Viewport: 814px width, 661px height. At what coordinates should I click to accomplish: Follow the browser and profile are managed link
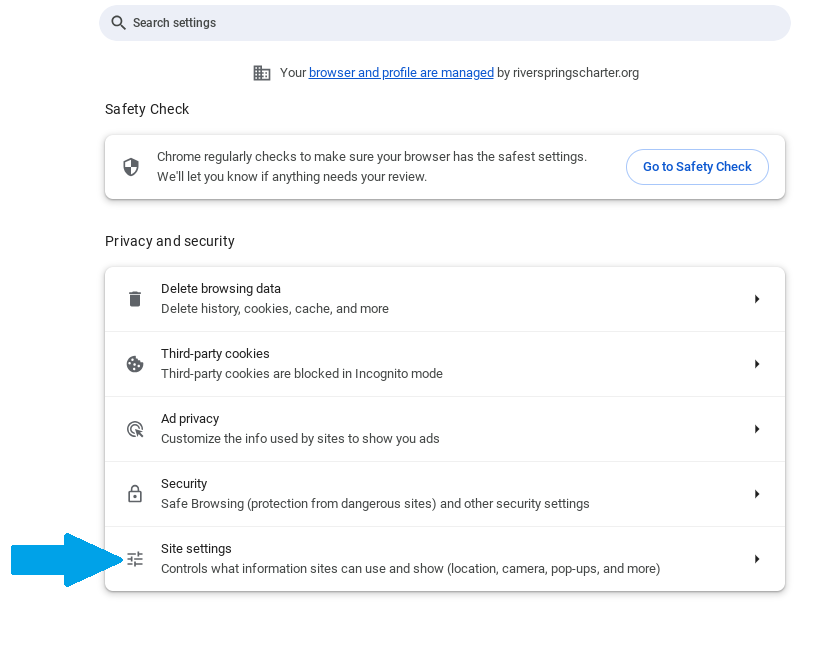[401, 73]
